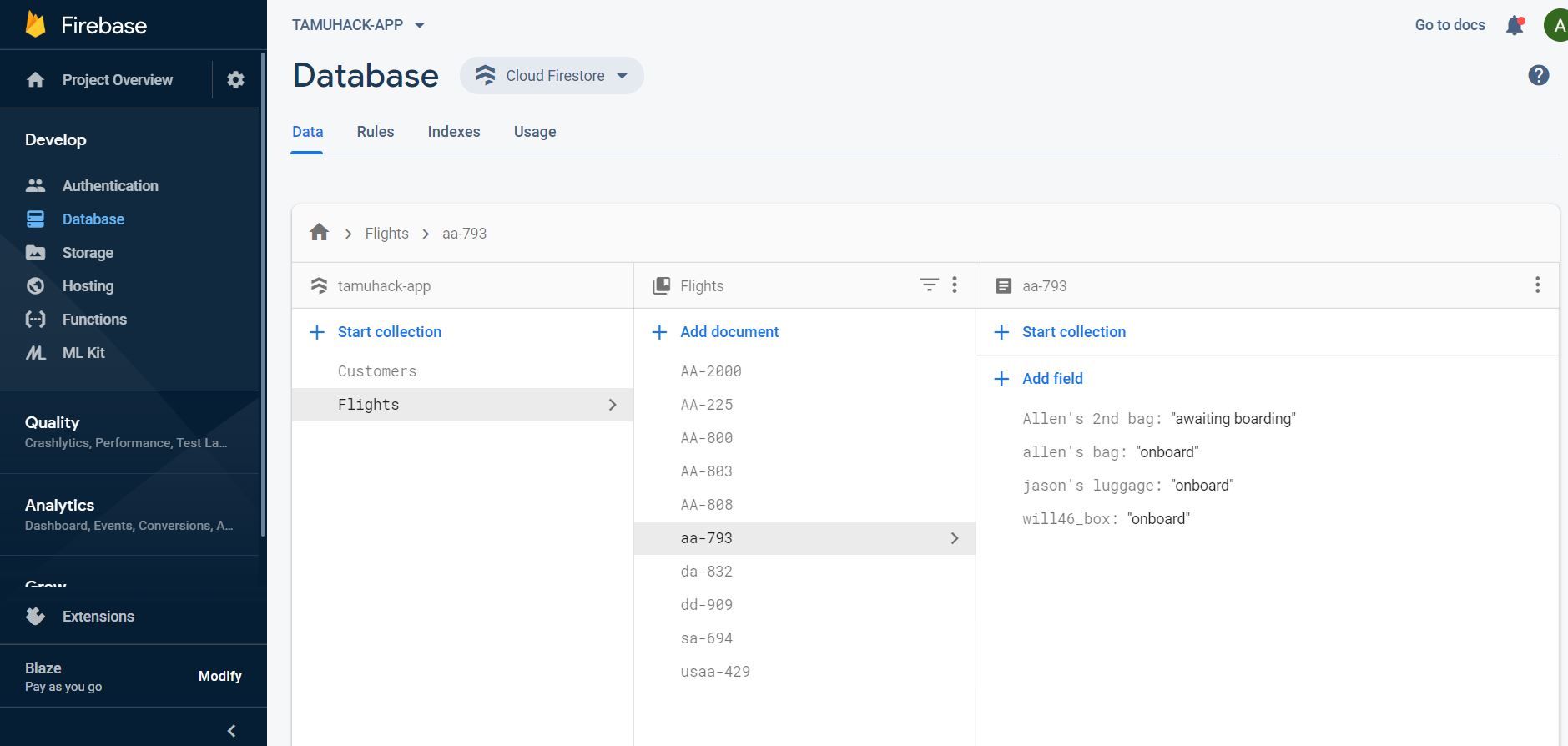Select document AA-803

(804, 471)
